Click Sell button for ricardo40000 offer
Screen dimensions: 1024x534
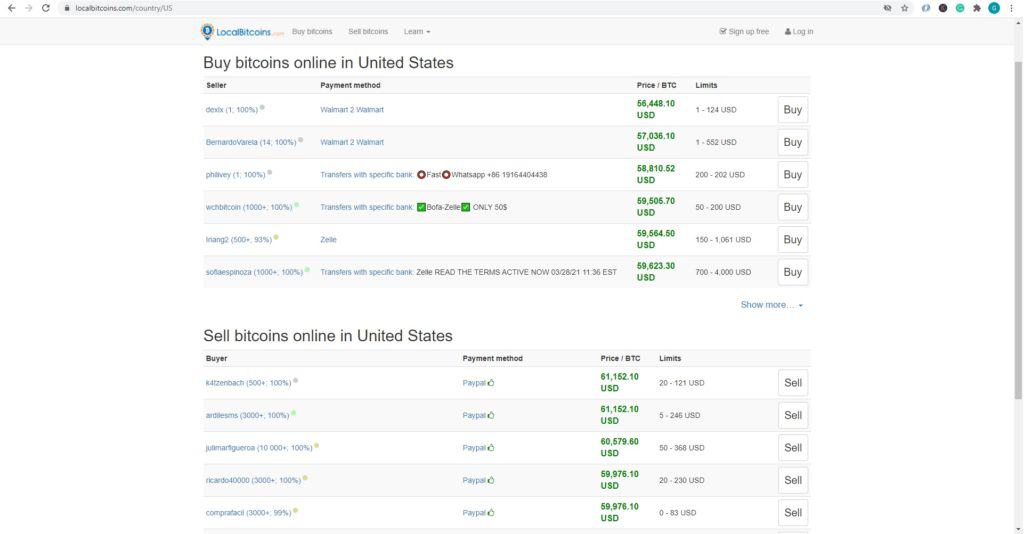click(793, 480)
